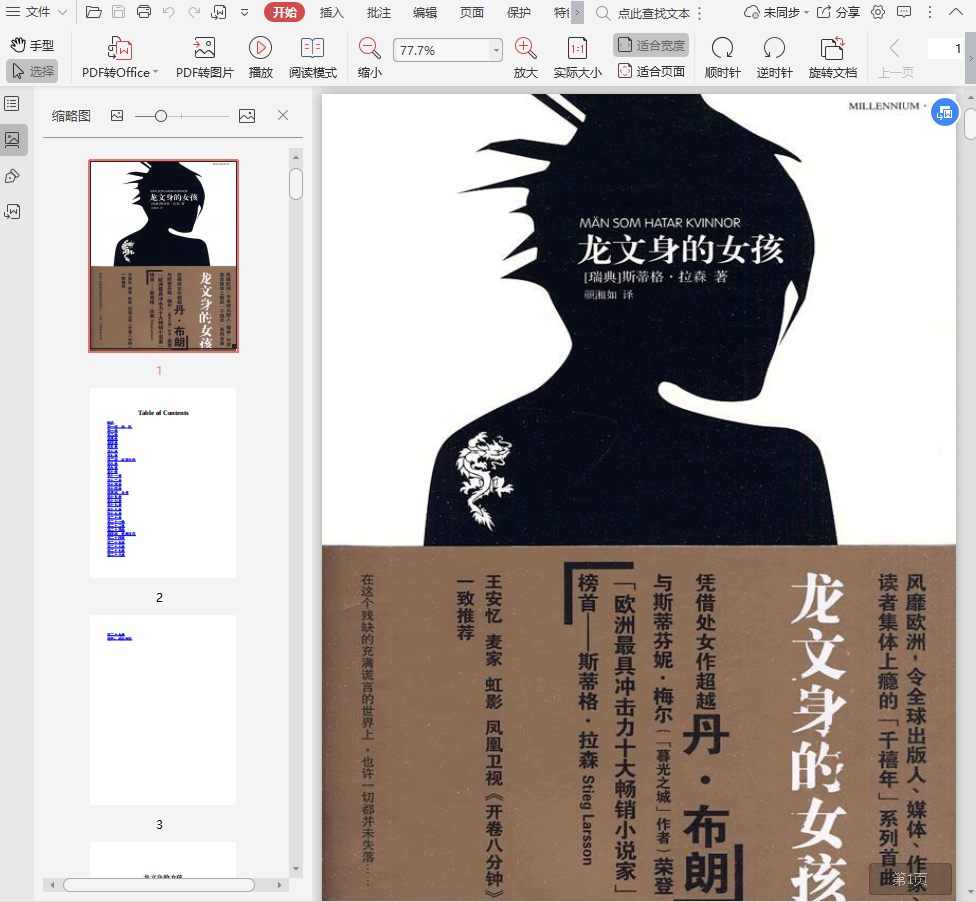Expand the quick access toolbar dropdown
The height and width of the screenshot is (902, 976).
point(245,12)
